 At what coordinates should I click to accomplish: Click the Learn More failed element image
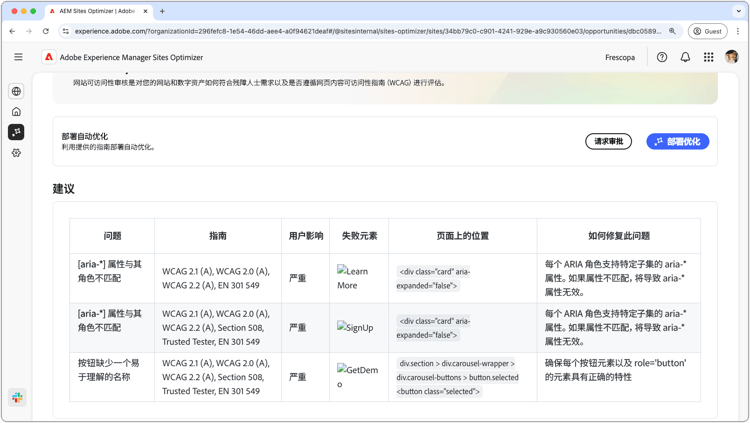coord(353,278)
